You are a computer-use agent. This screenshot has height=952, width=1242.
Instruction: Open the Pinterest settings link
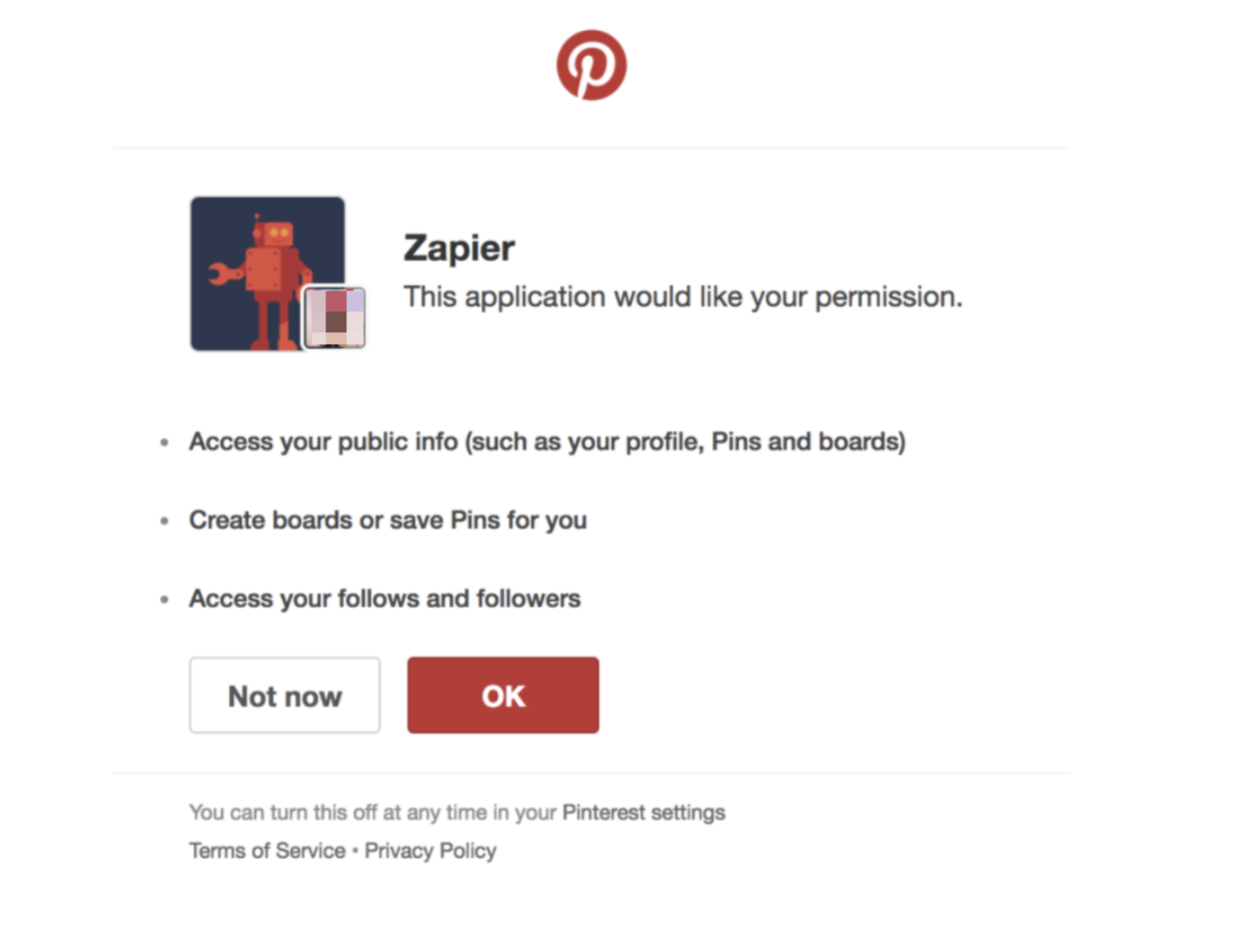tap(644, 812)
